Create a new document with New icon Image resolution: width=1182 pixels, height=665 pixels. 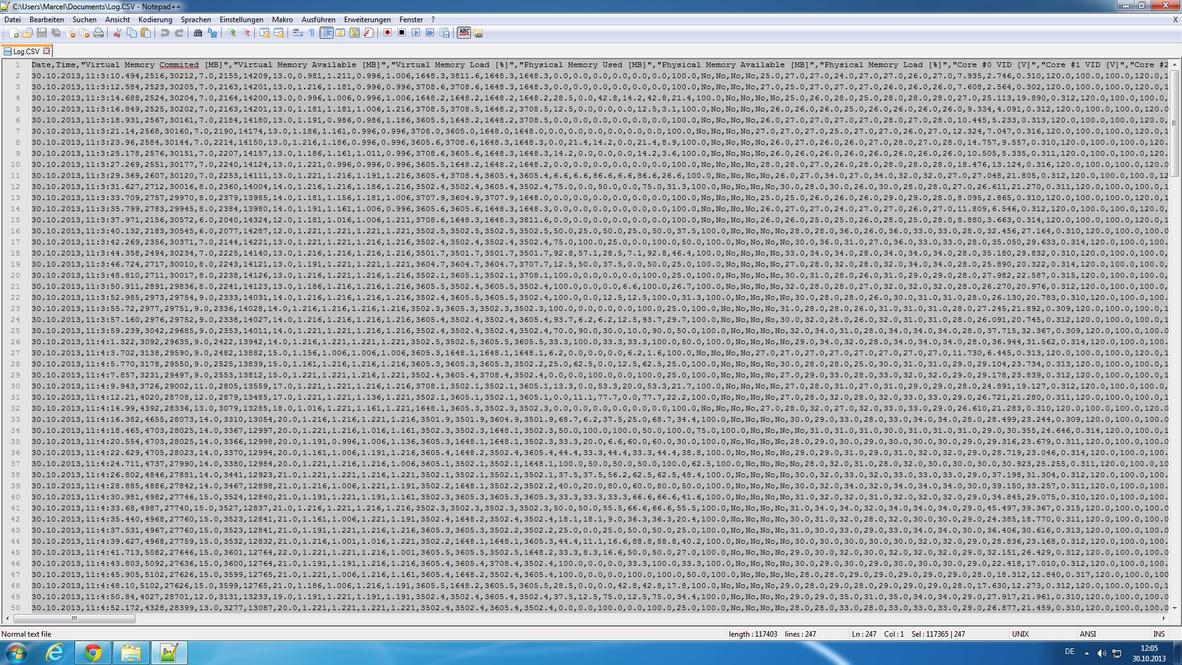tap(14, 33)
